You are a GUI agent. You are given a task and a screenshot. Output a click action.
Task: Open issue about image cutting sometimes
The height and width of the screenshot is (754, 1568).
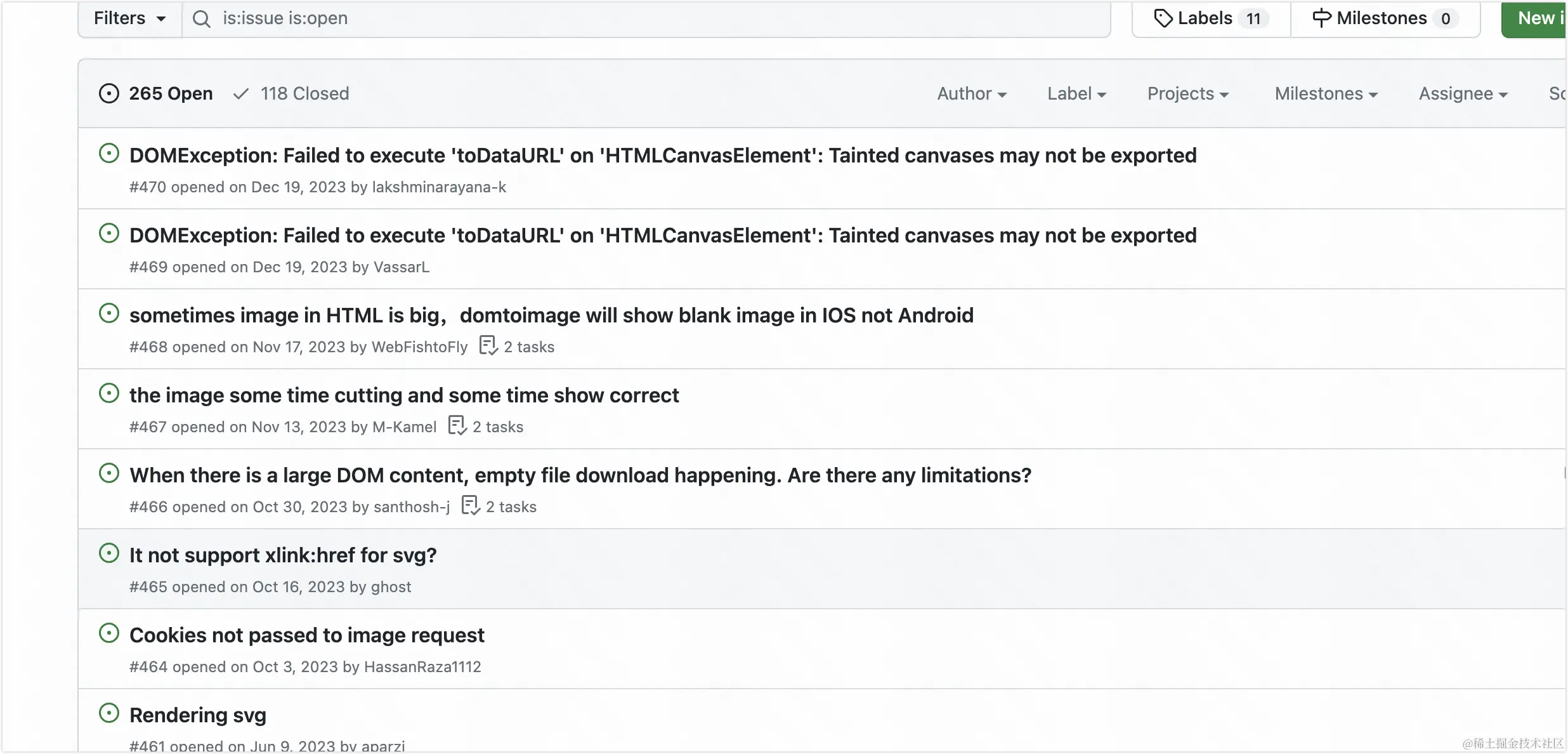[404, 395]
